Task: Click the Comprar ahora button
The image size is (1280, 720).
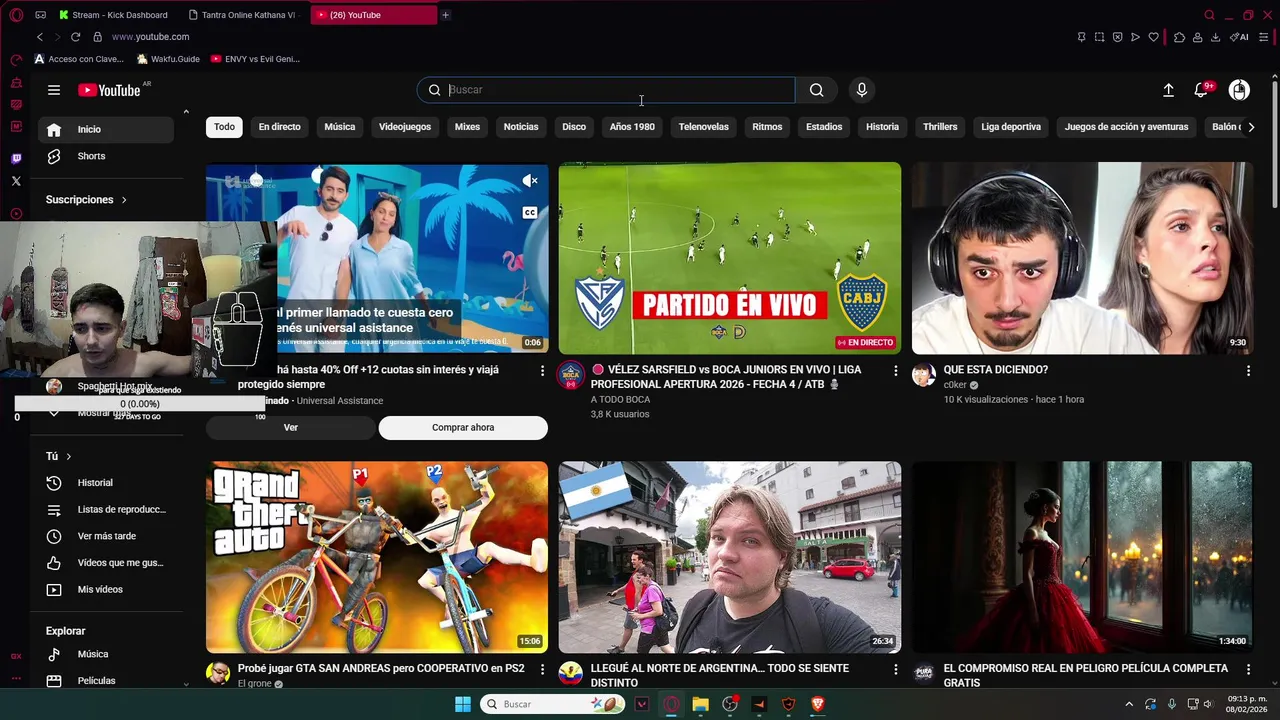Action: [x=463, y=428]
